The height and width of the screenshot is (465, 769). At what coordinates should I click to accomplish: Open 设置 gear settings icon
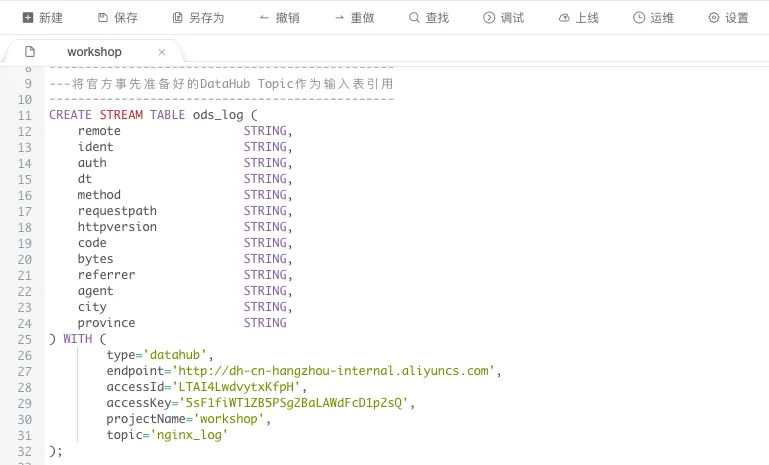point(714,18)
